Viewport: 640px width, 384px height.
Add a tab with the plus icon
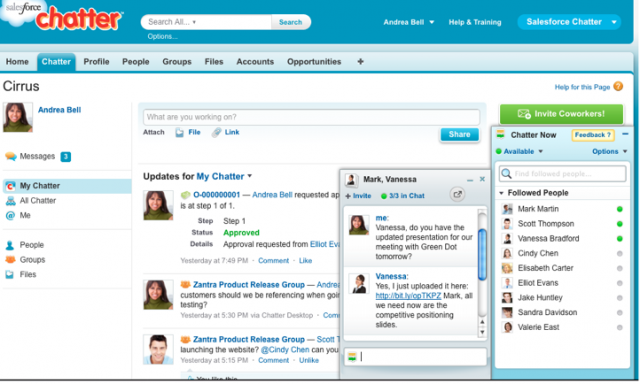point(360,62)
